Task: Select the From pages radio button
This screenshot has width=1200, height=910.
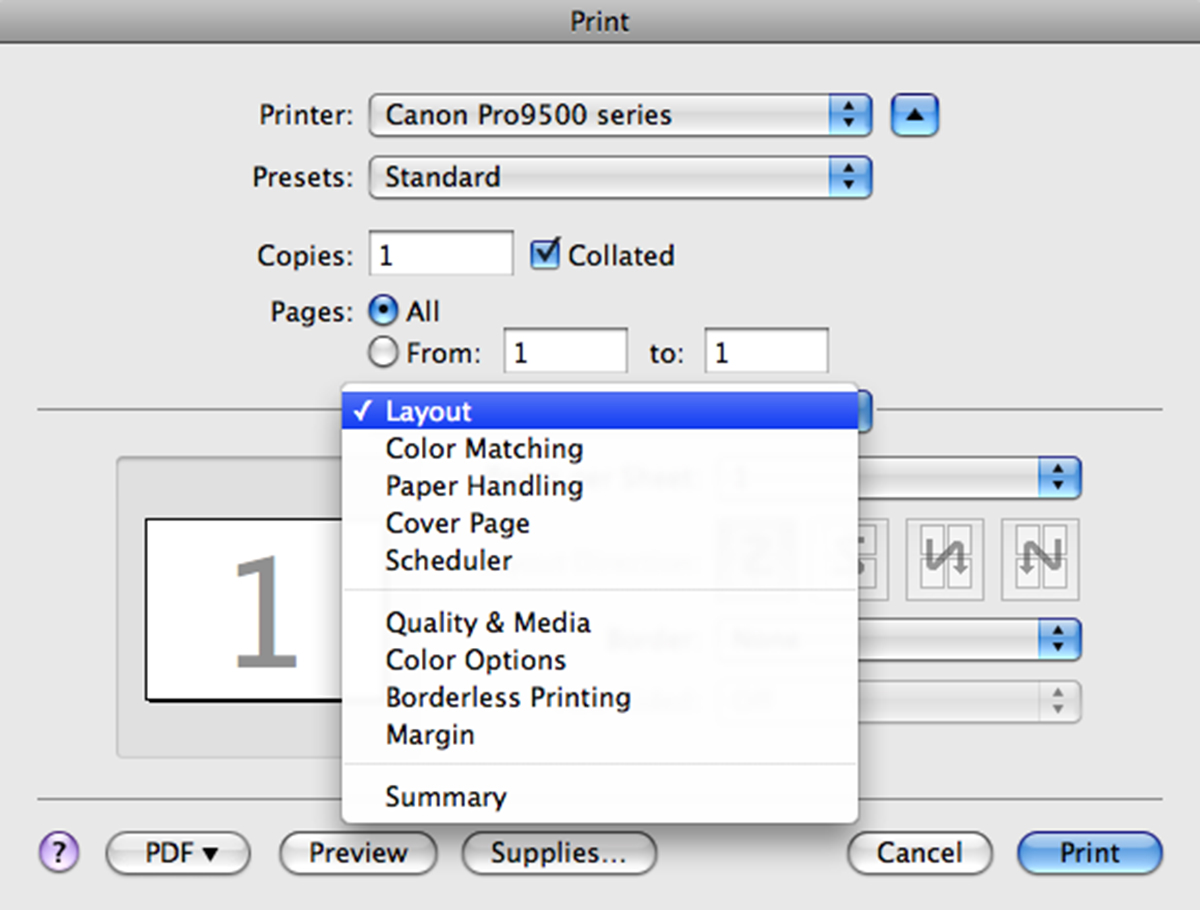Action: [383, 352]
